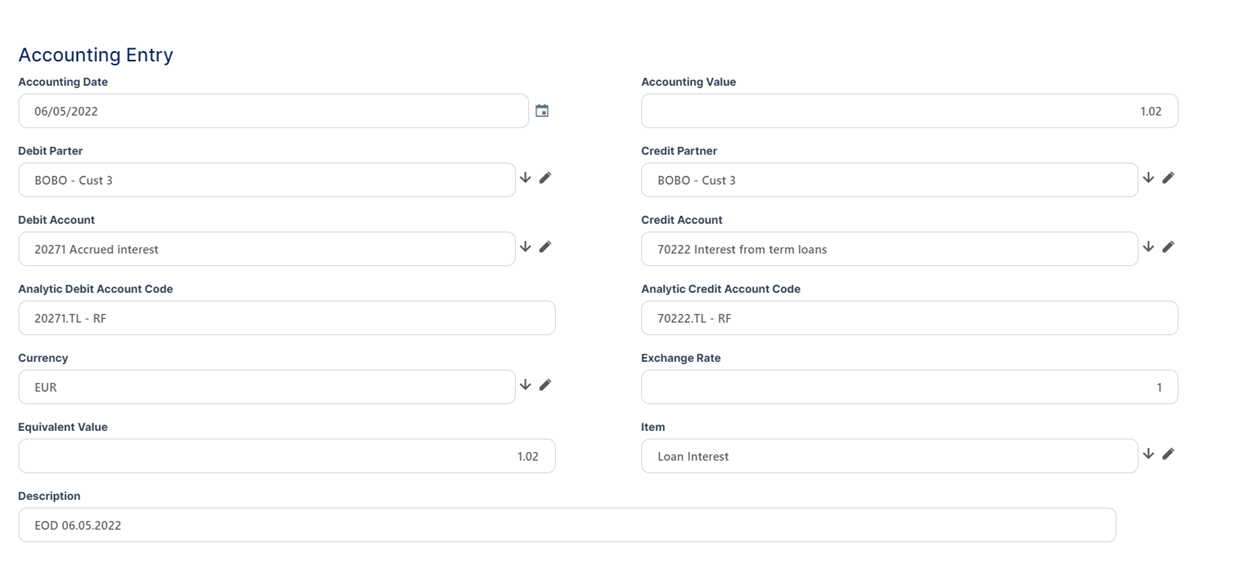Open the Item dropdown arrow
The image size is (1240, 577).
pyautogui.click(x=1148, y=454)
